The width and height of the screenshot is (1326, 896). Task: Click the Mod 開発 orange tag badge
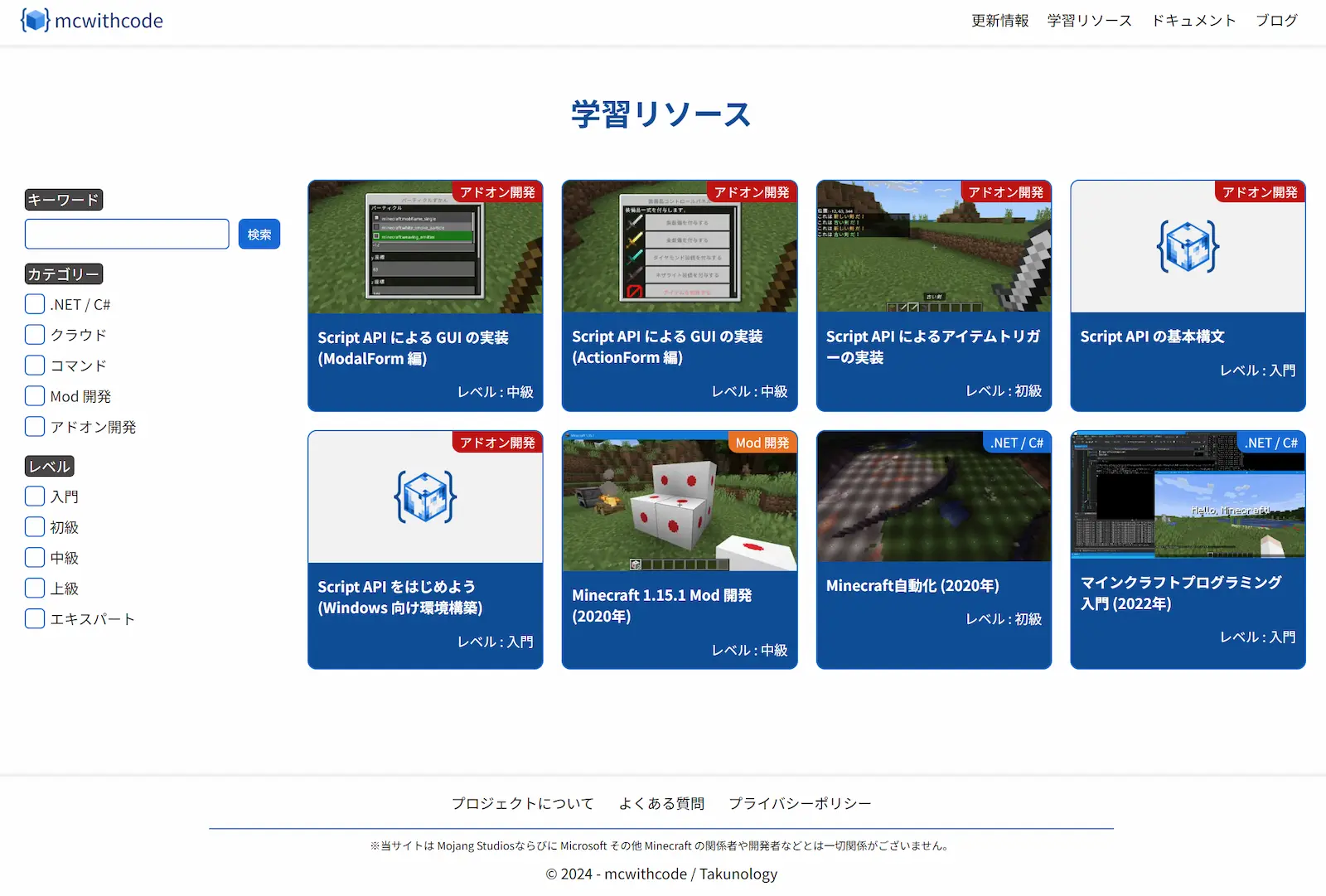pyautogui.click(x=762, y=443)
